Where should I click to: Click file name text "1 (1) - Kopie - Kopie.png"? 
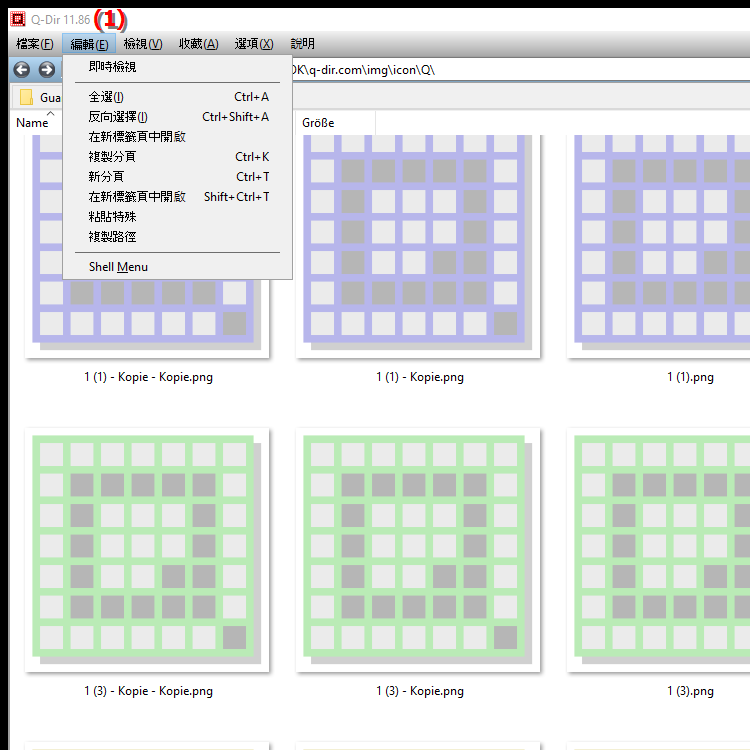[x=148, y=377]
